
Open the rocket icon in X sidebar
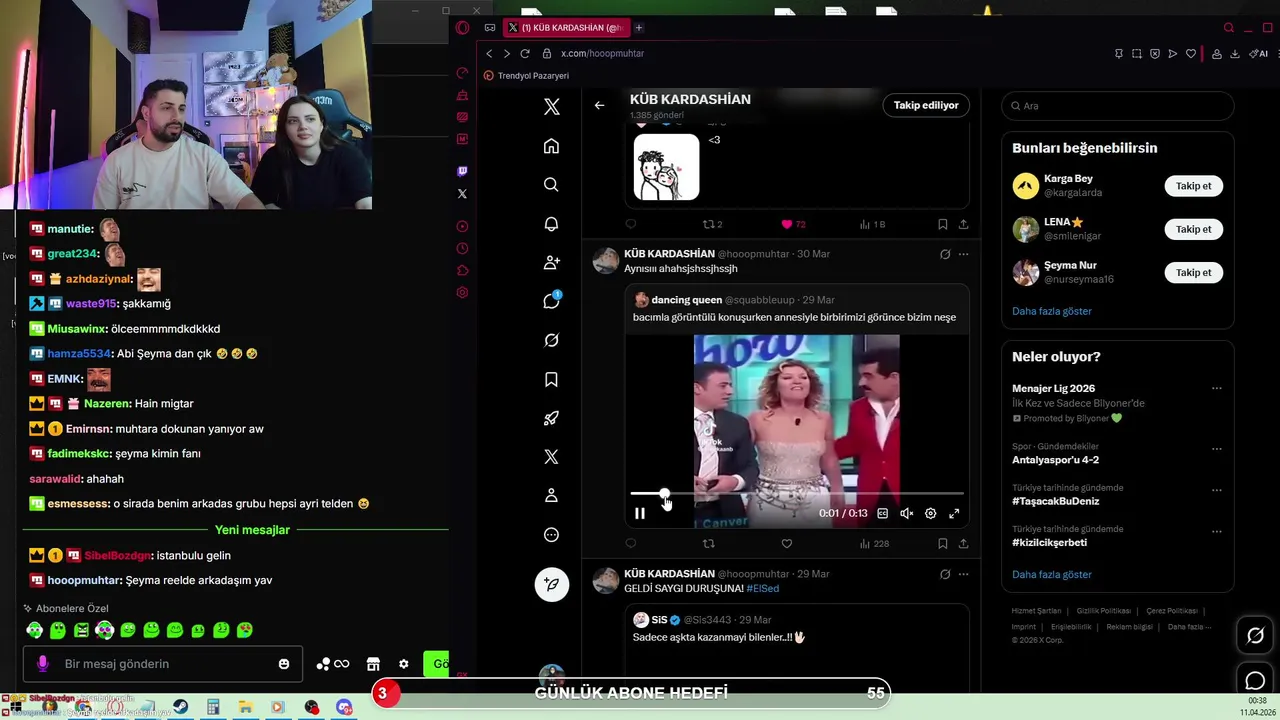click(551, 418)
